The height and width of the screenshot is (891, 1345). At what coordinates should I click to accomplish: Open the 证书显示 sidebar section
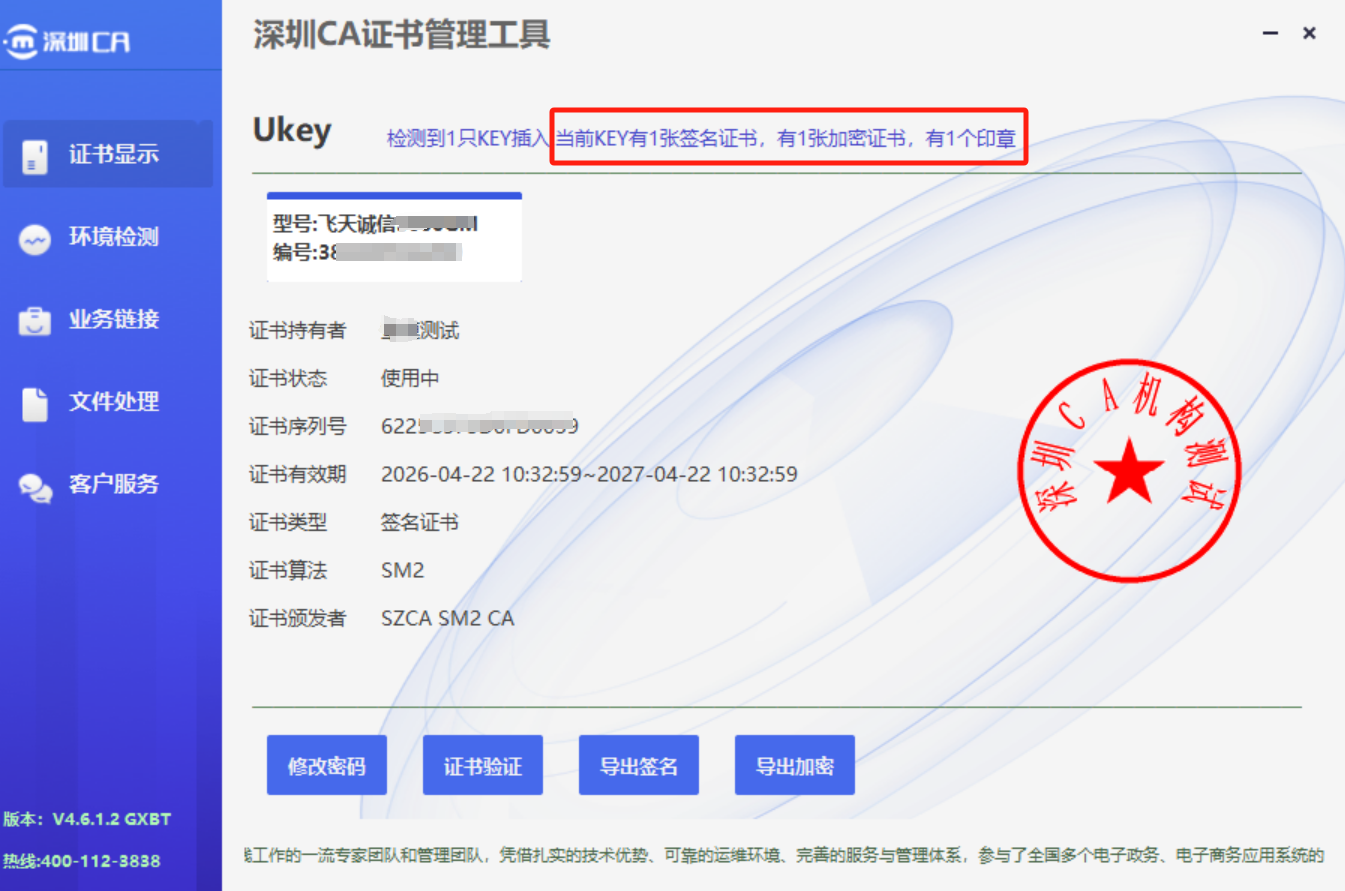(108, 154)
